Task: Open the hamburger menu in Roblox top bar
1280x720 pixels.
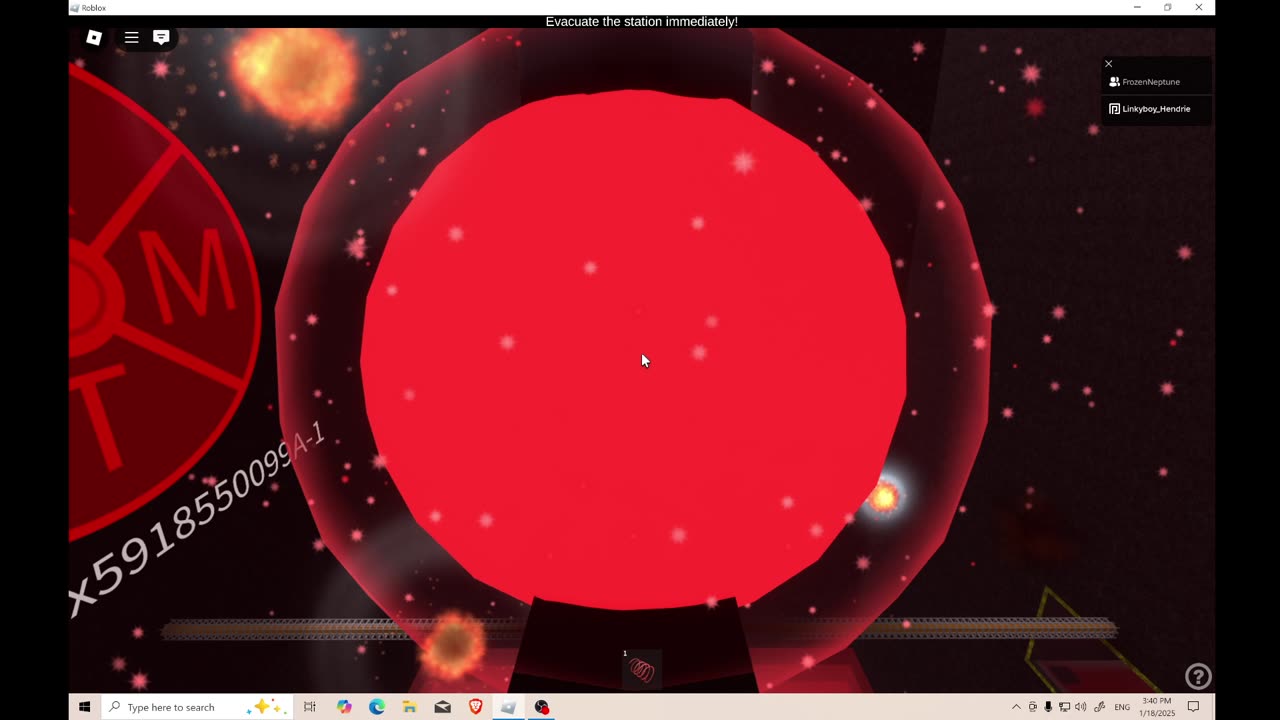Action: [131, 38]
